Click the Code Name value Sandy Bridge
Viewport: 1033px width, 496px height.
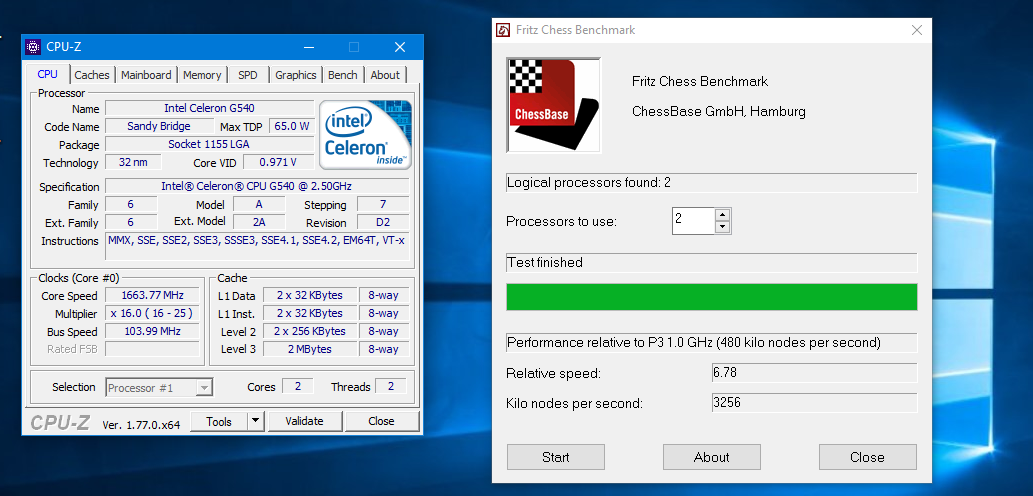point(159,126)
